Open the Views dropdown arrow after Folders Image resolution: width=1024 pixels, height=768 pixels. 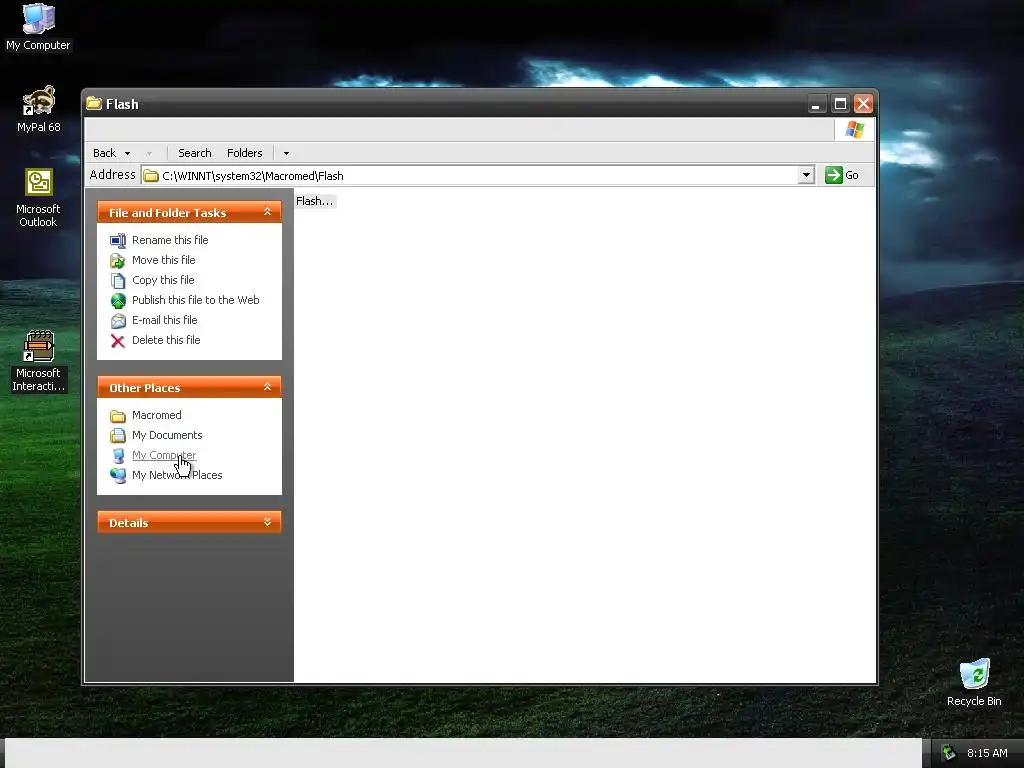pyautogui.click(x=286, y=153)
